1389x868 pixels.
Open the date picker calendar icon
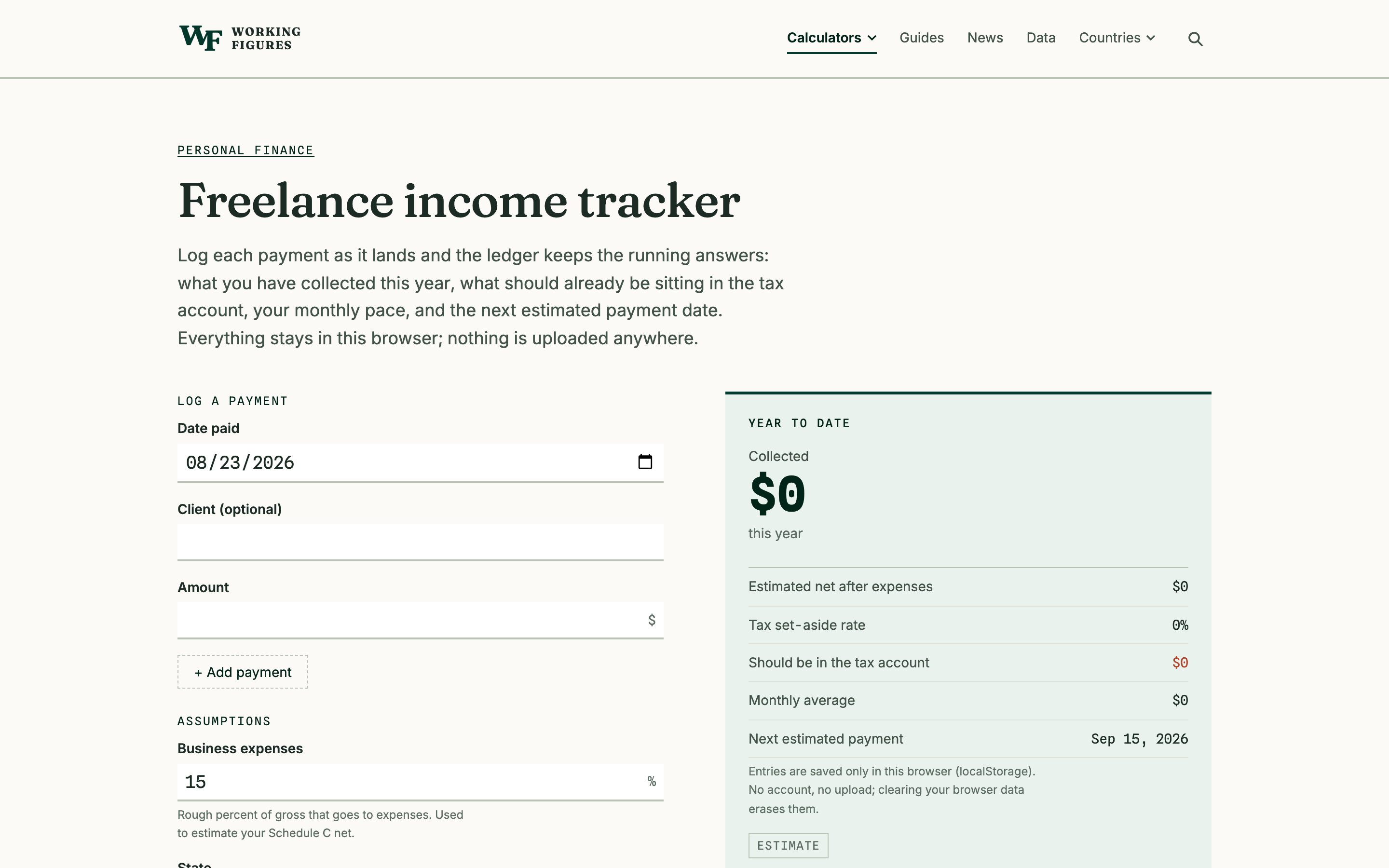(645, 461)
